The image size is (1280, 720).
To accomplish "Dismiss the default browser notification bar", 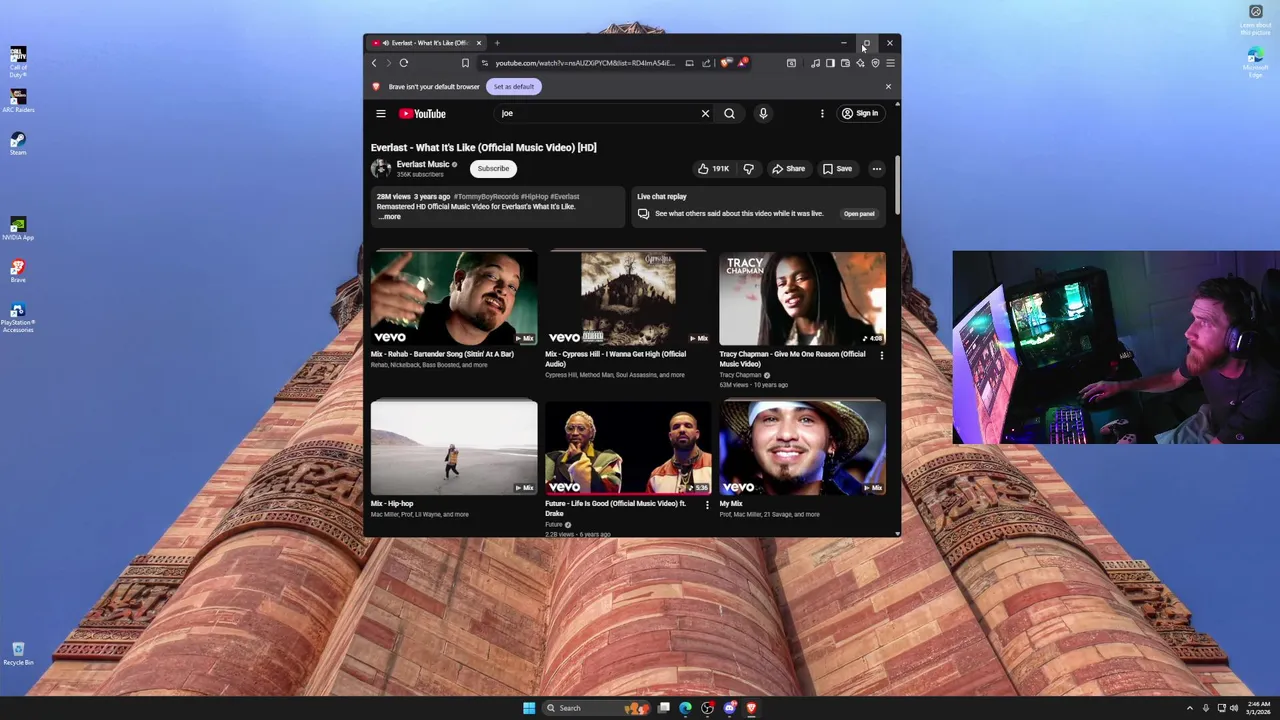I will click(x=888, y=87).
